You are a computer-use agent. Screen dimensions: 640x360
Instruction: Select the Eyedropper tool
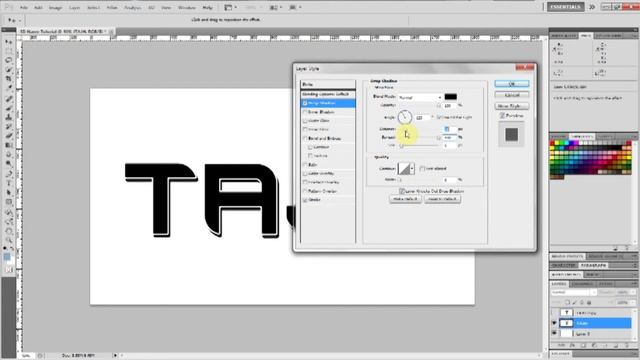pyautogui.click(x=8, y=87)
